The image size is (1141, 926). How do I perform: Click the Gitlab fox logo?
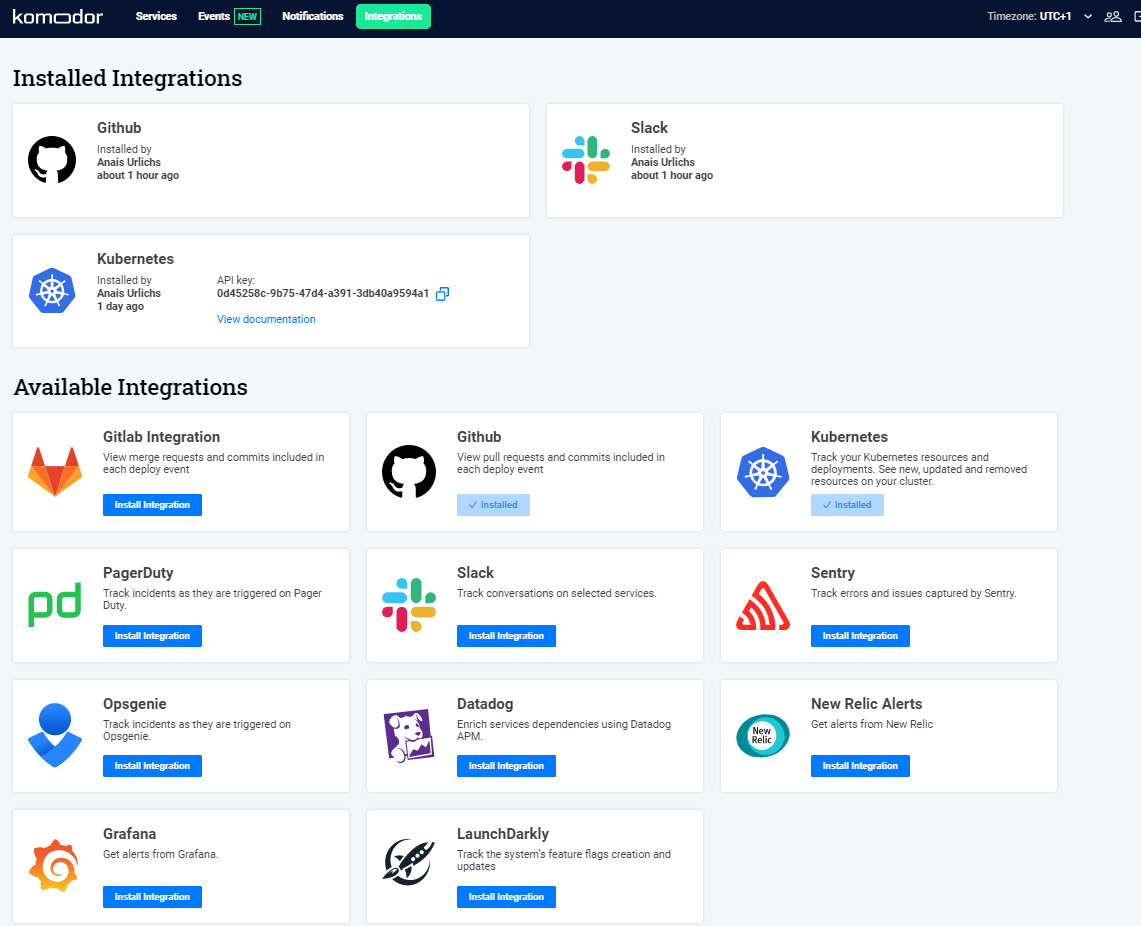pyautogui.click(x=55, y=471)
